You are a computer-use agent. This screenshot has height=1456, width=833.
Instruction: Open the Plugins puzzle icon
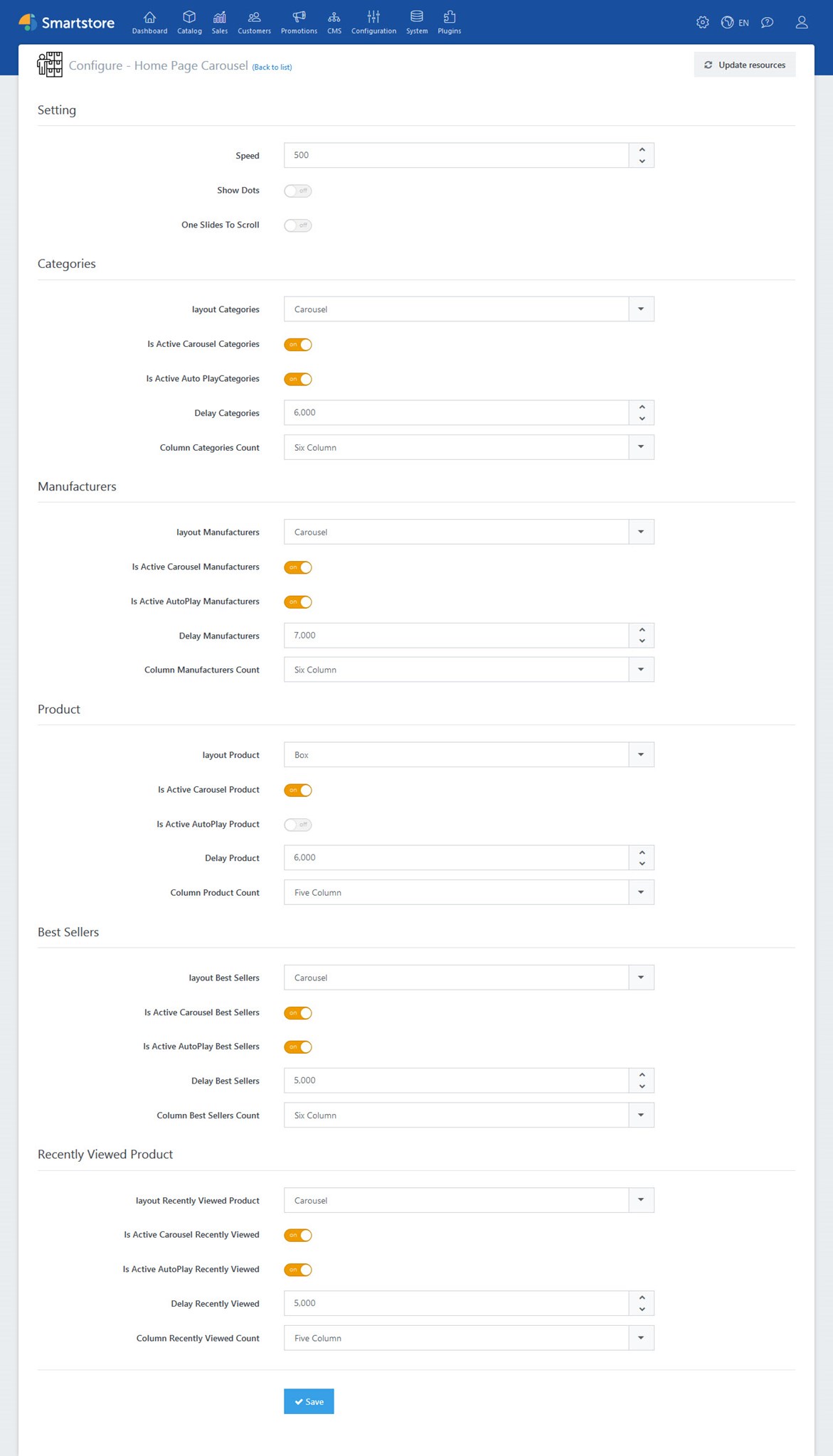pyautogui.click(x=450, y=18)
